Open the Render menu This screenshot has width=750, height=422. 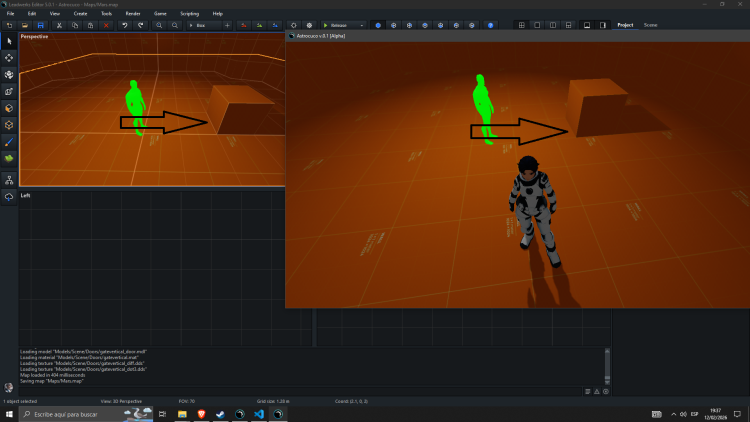pyautogui.click(x=133, y=13)
